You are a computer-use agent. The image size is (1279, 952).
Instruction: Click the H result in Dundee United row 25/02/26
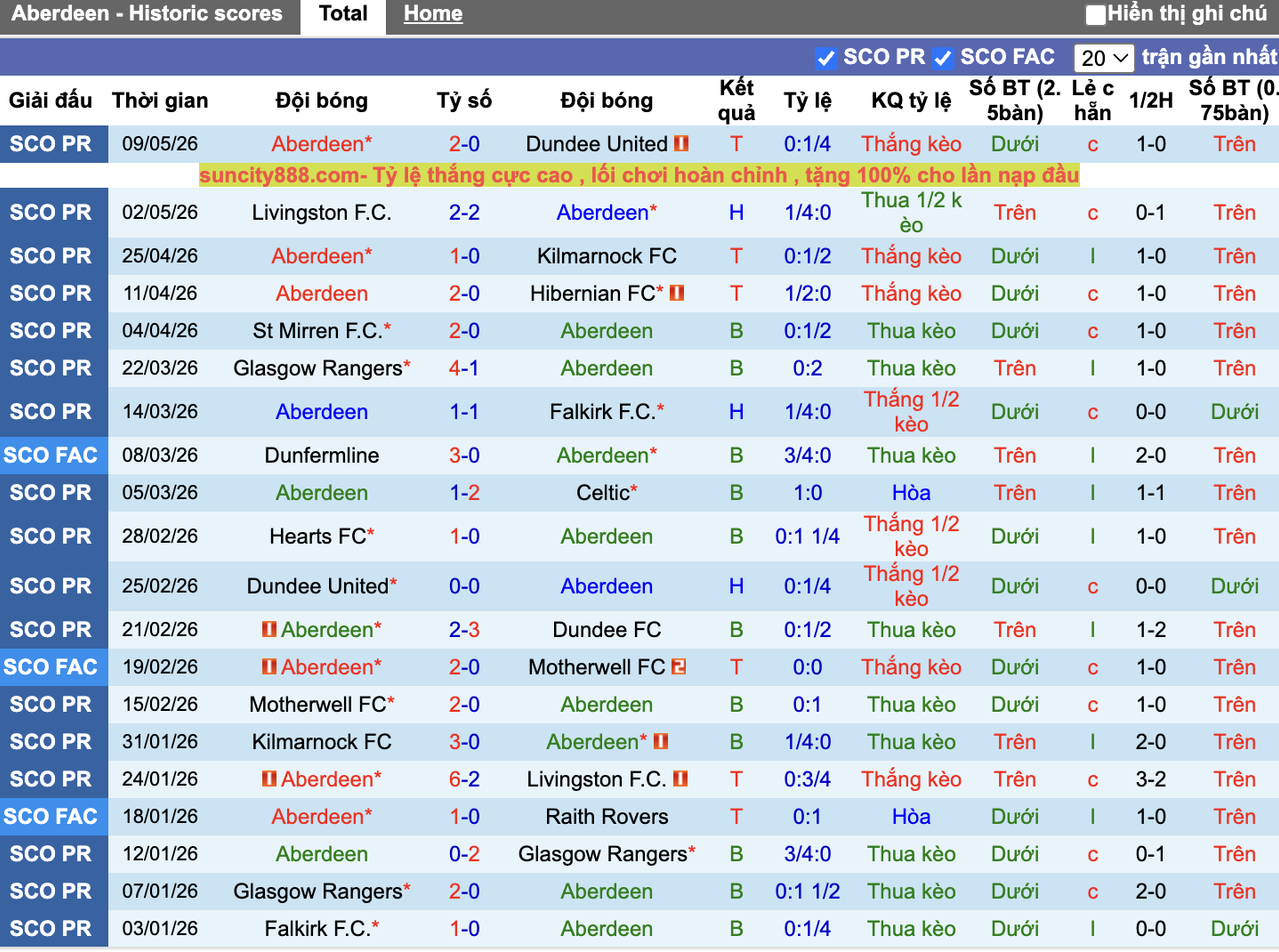click(x=737, y=587)
